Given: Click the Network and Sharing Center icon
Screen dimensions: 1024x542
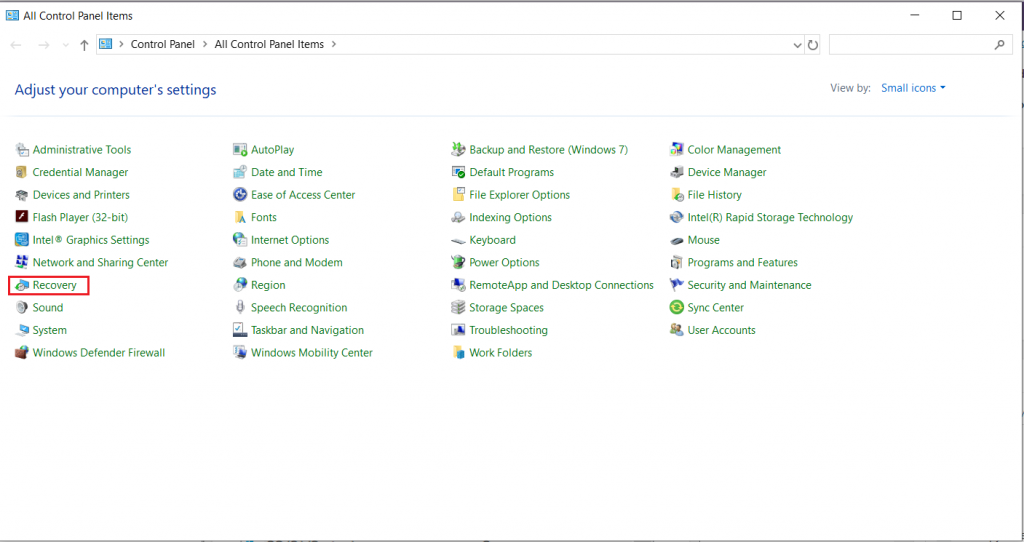Looking at the screenshot, I should tap(22, 263).
